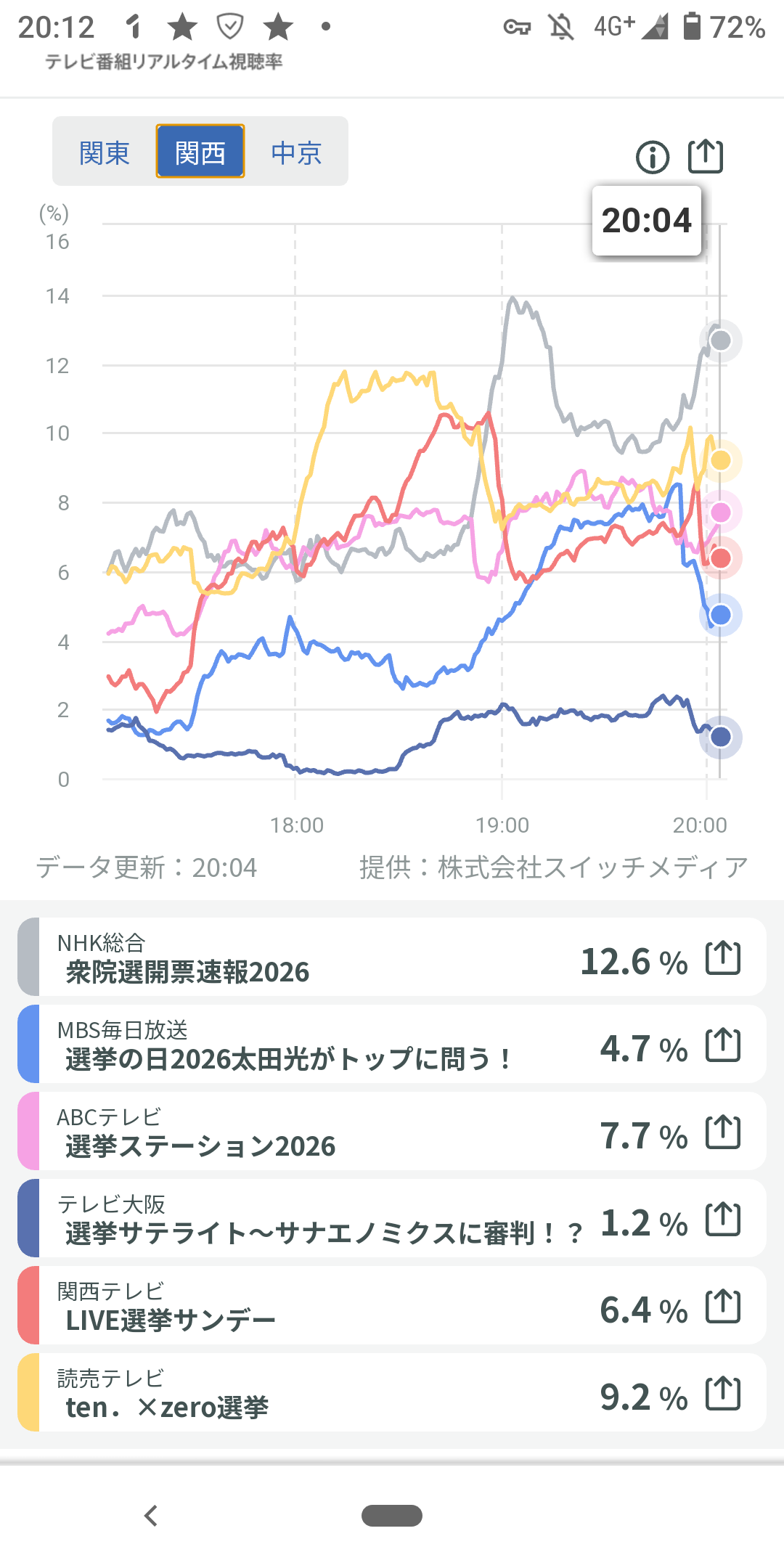Tap the Android back arrow
The image size is (784, 1568).
coord(151,1516)
